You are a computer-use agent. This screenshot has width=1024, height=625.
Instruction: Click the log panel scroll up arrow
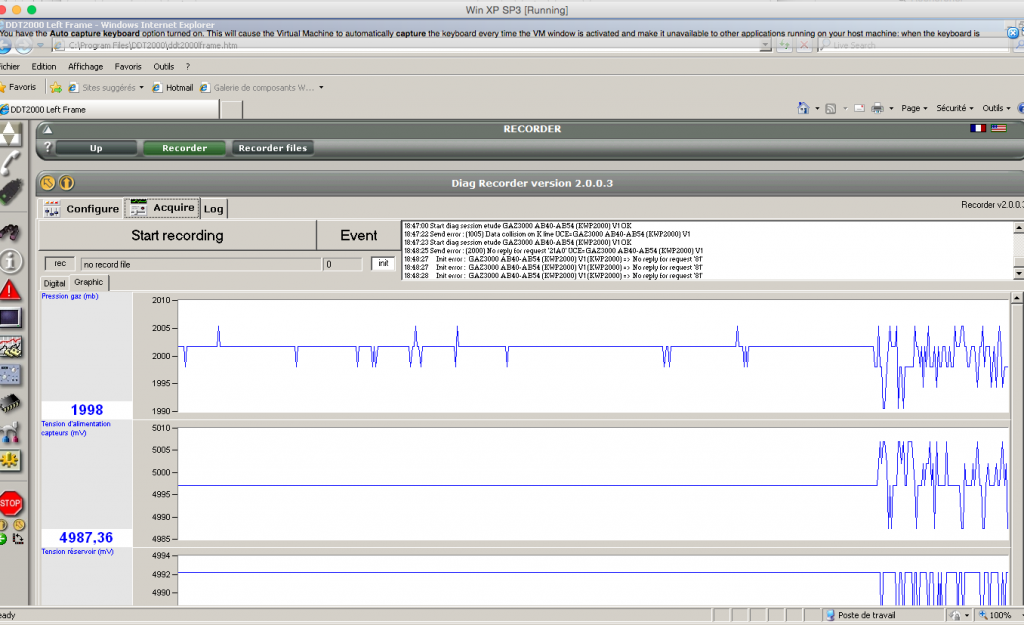tap(1018, 227)
